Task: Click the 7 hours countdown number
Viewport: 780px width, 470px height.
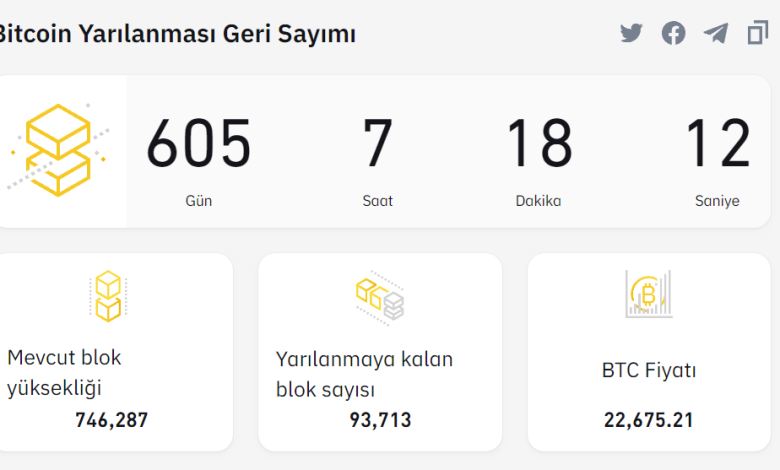Action: click(378, 143)
